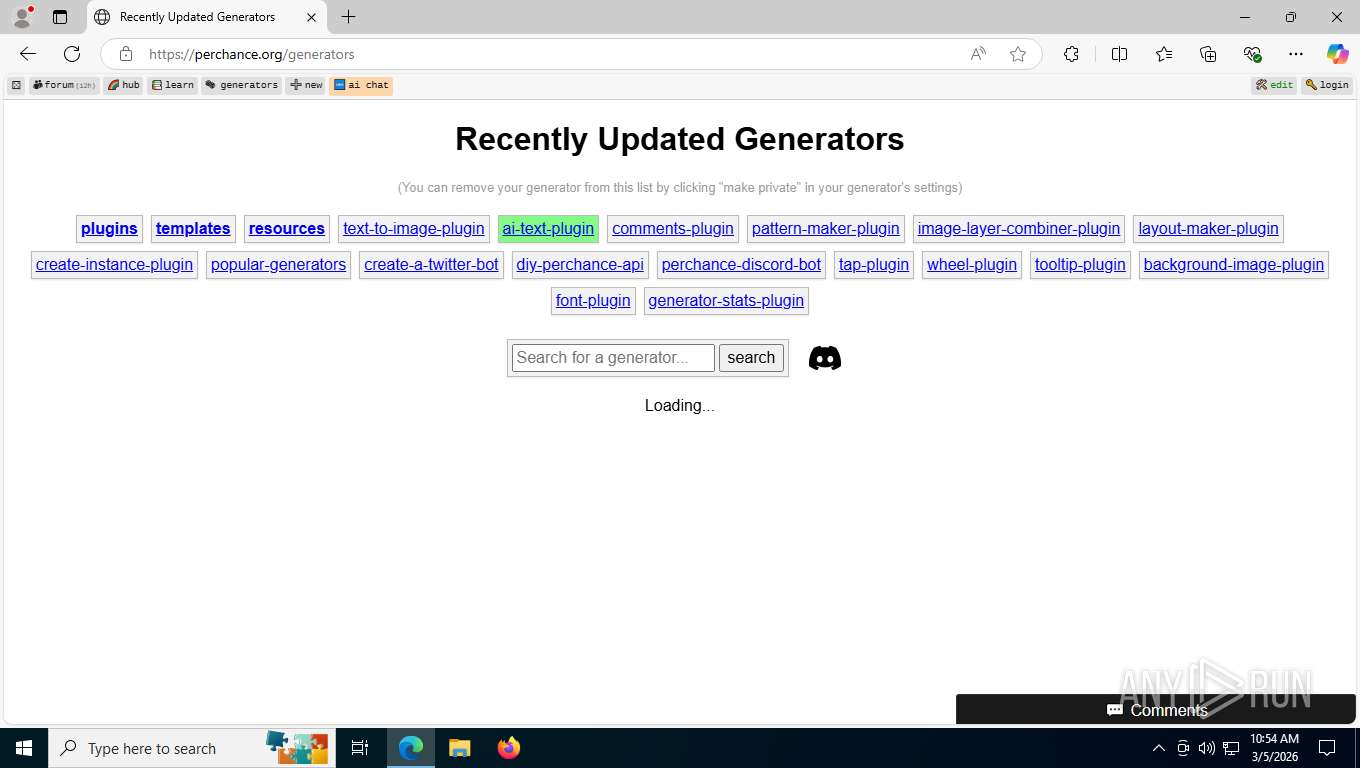The image size is (1360, 768).
Task: Open the forum nav button
Action: tap(64, 85)
